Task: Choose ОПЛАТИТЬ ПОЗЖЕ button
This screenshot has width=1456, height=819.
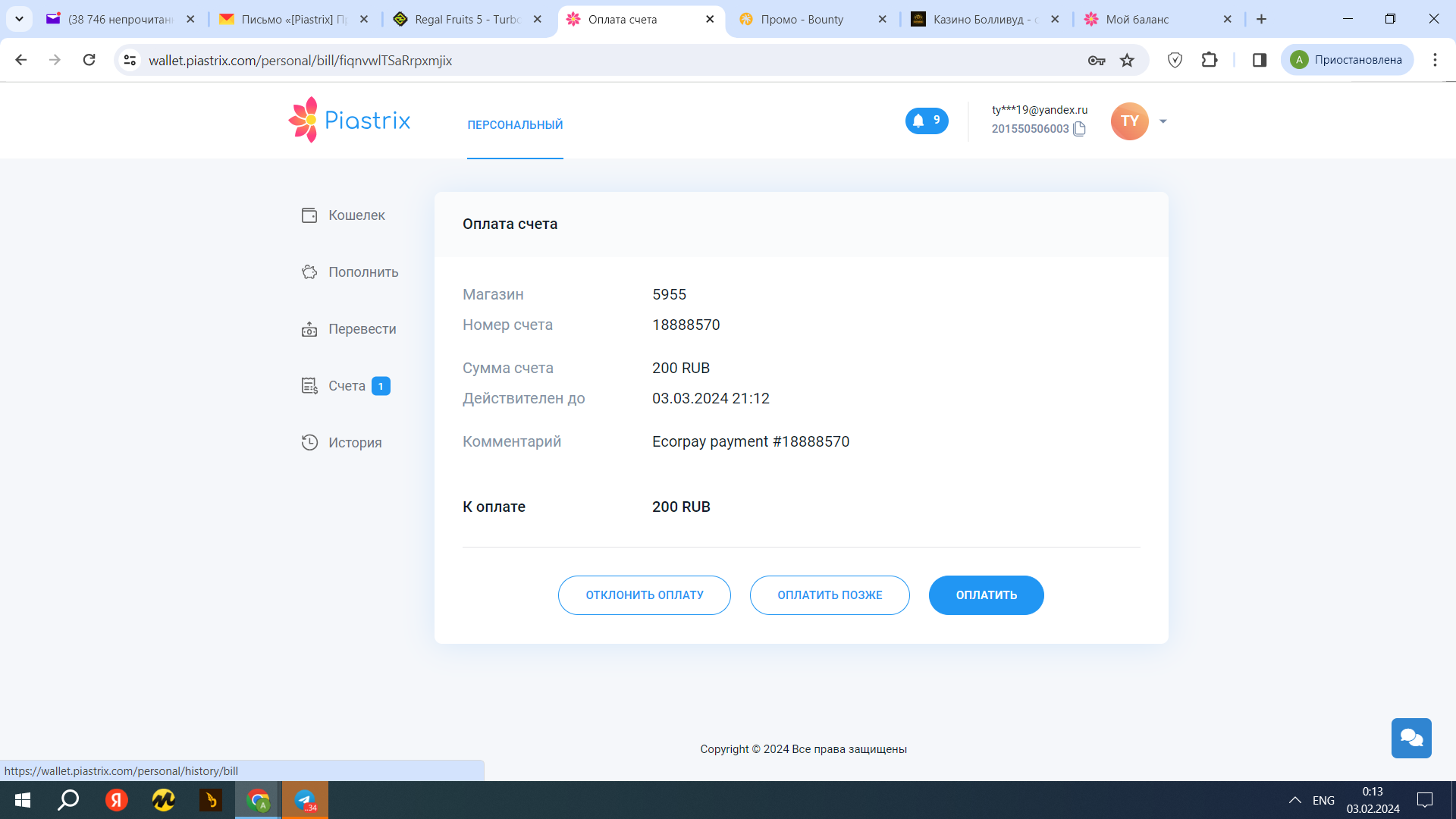Action: coord(830,595)
